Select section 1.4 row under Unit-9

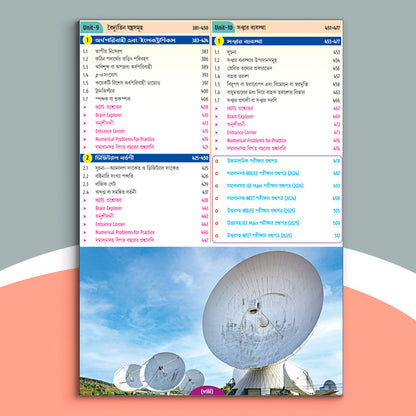145,75
